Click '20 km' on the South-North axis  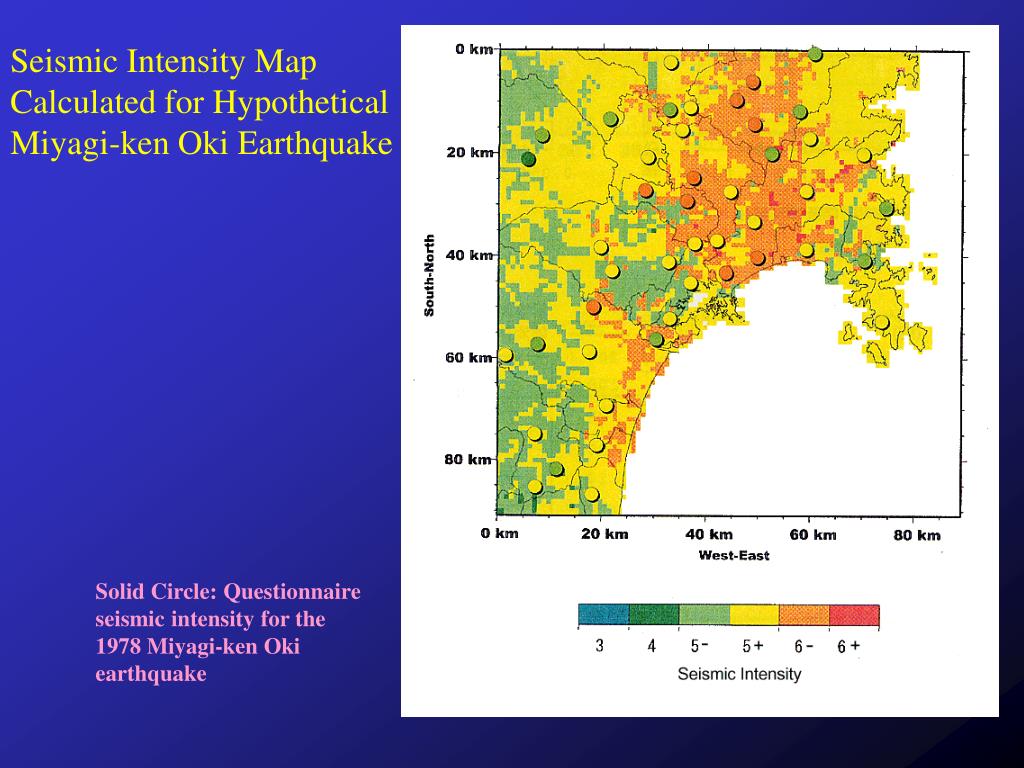click(470, 152)
